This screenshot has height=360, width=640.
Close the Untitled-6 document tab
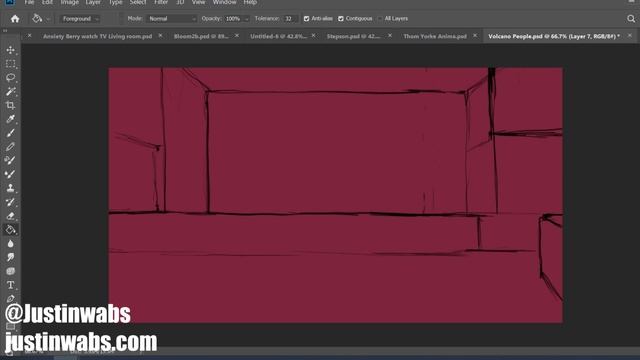tap(313, 36)
